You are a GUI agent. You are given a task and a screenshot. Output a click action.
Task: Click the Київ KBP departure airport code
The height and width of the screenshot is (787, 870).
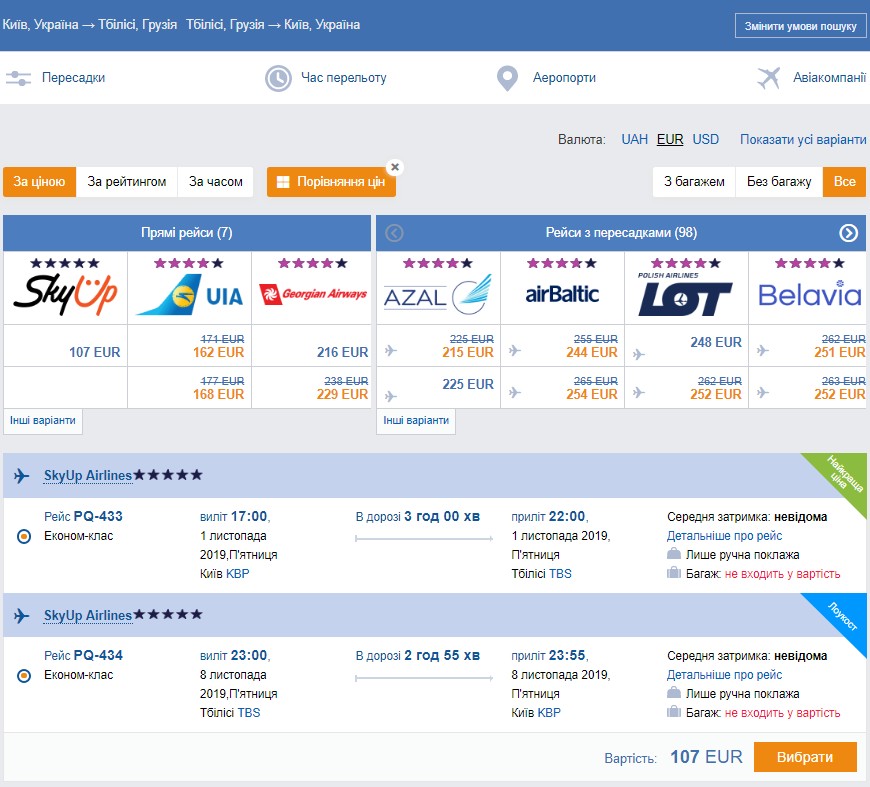click(x=237, y=574)
